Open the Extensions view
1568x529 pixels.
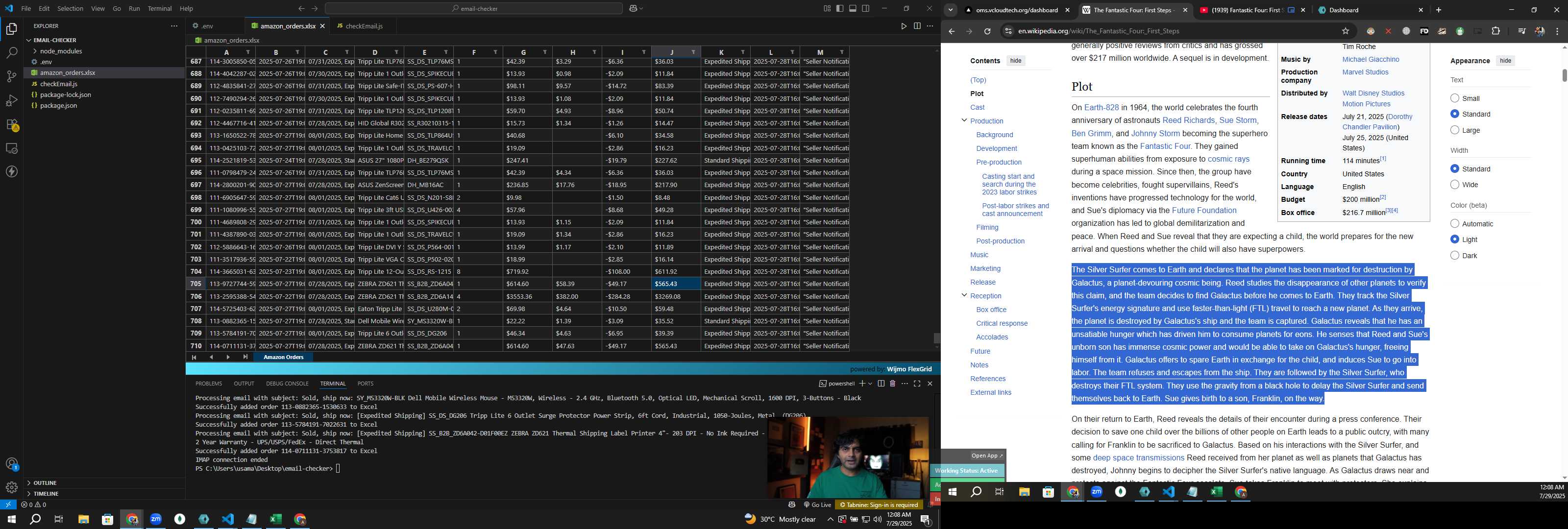click(12, 125)
